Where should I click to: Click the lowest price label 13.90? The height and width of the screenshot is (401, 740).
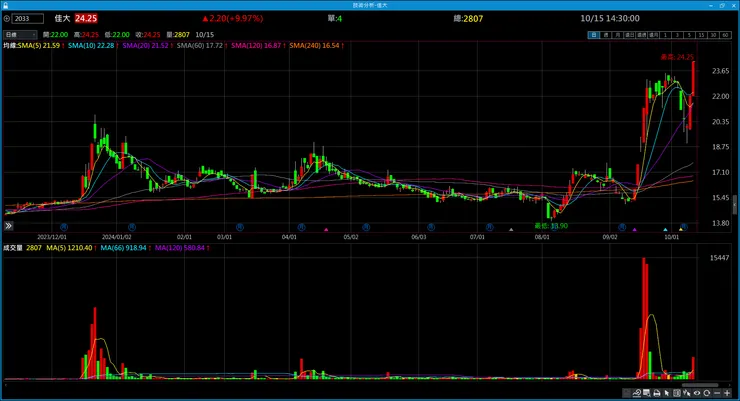(x=551, y=226)
